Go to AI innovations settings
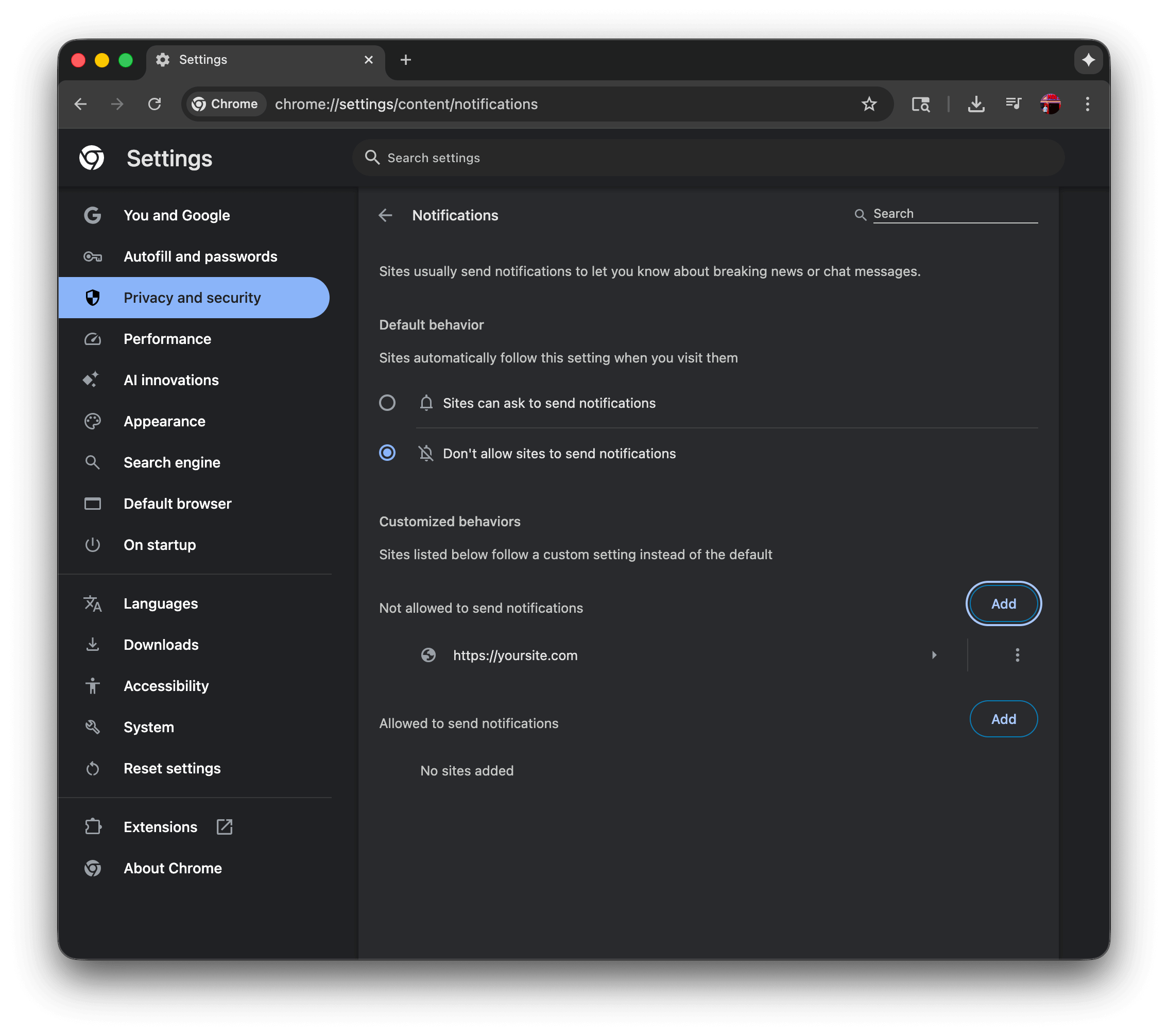 pyautogui.click(x=171, y=380)
